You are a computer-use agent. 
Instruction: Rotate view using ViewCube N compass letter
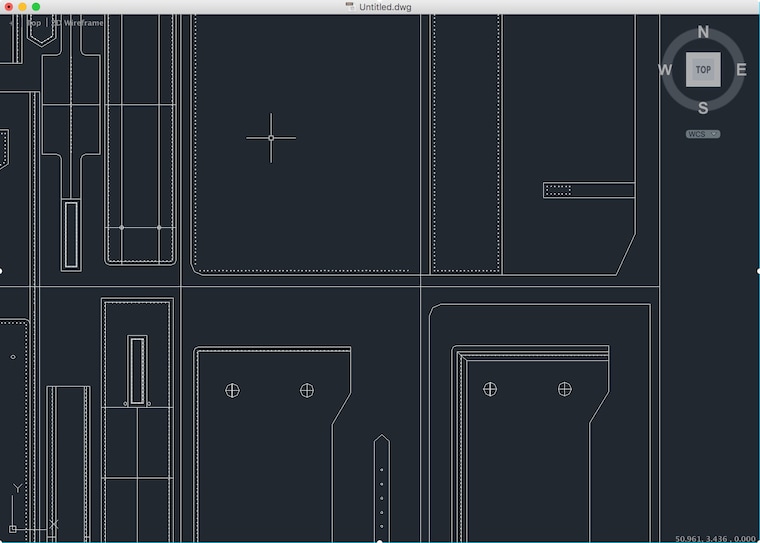[x=703, y=32]
